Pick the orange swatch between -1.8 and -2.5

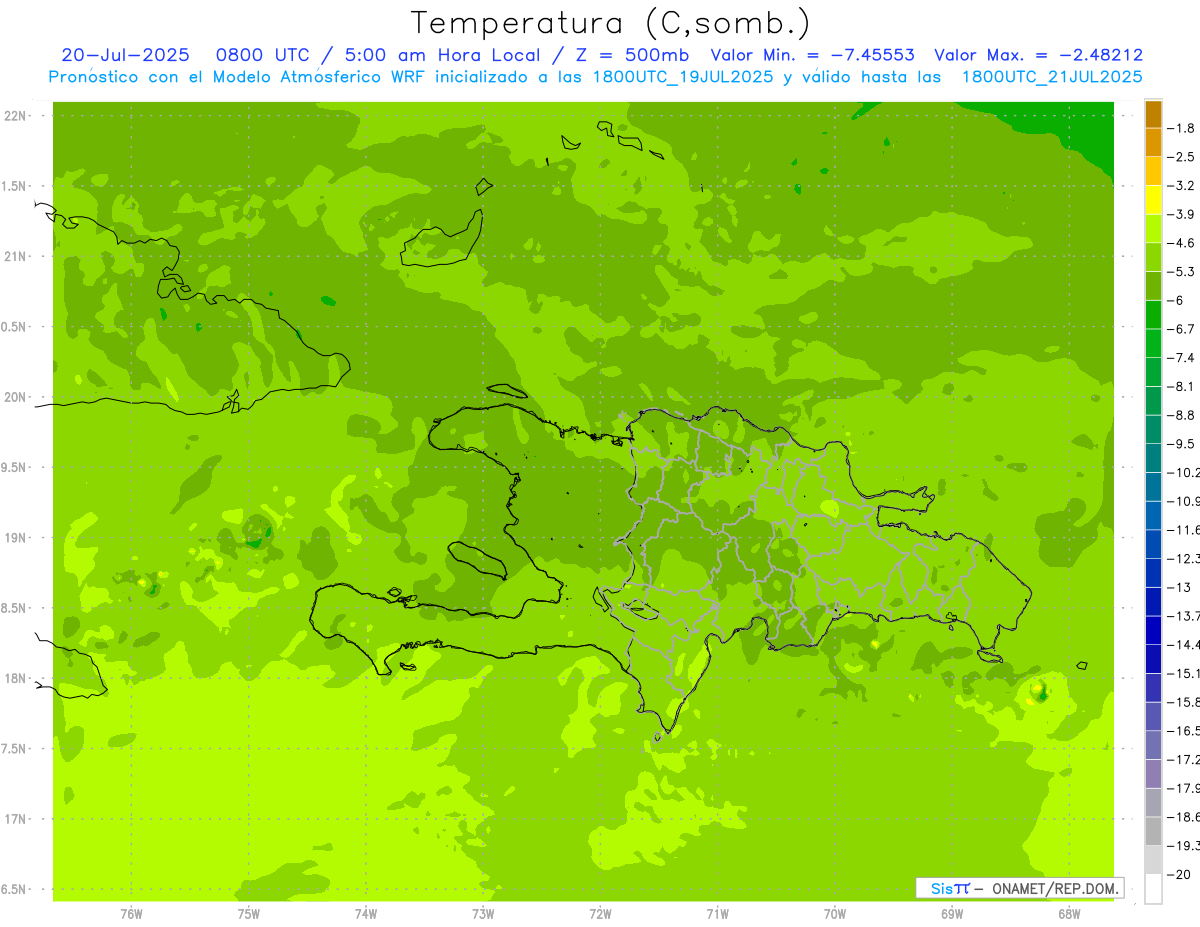1153,143
